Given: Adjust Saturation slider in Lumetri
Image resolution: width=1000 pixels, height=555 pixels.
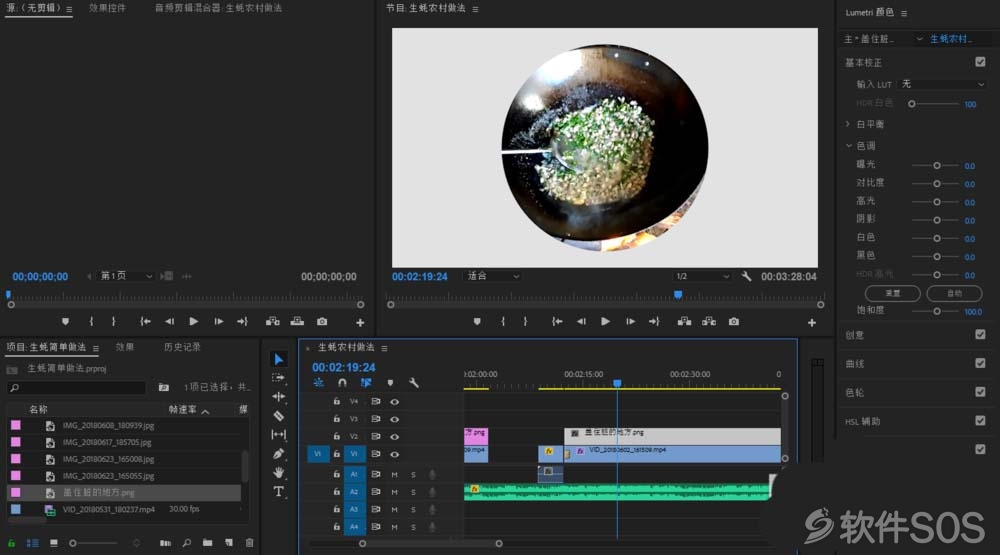Looking at the screenshot, I should click(936, 311).
